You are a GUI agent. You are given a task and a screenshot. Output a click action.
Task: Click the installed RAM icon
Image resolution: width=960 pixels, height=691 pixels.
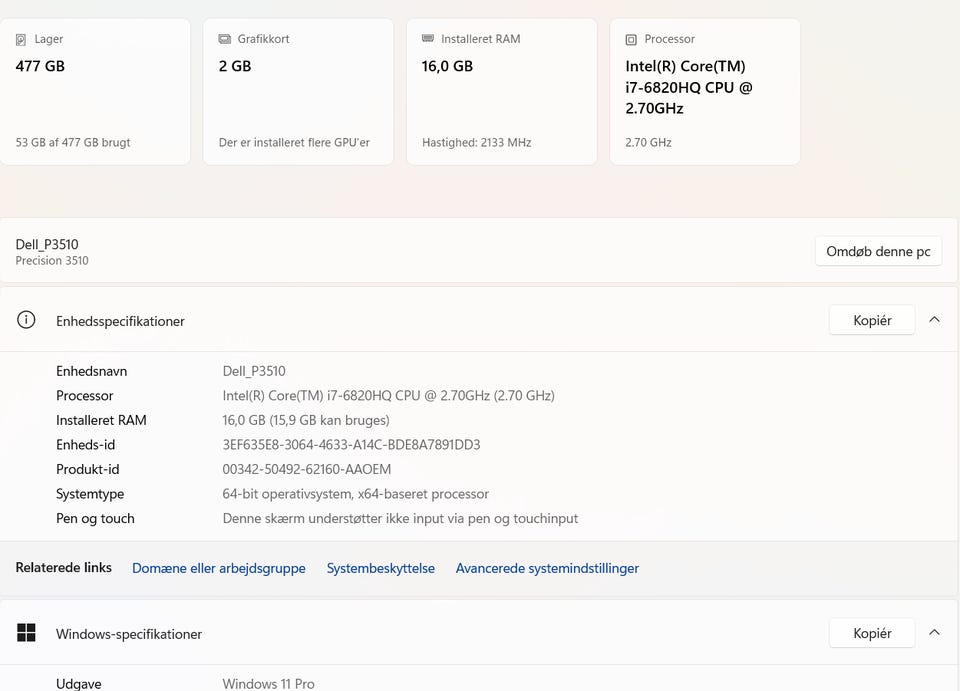point(428,40)
